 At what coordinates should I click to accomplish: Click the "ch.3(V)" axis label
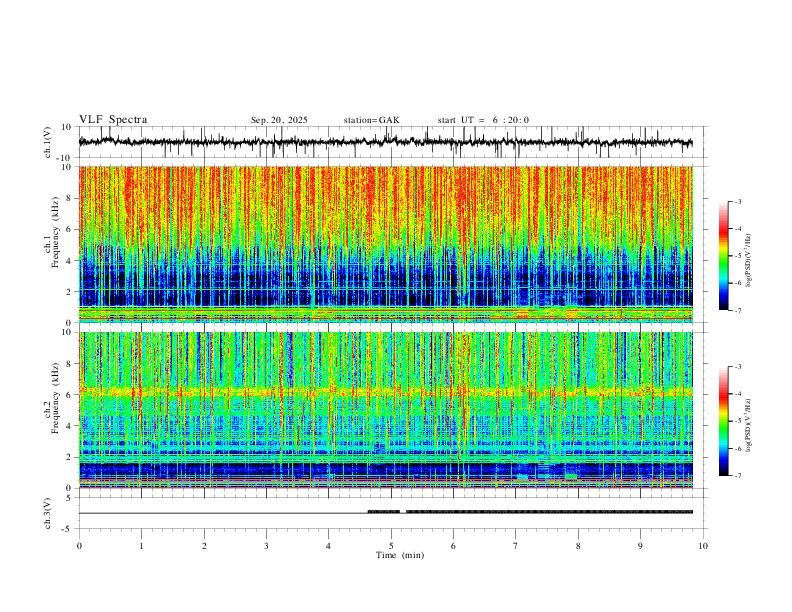(x=48, y=513)
